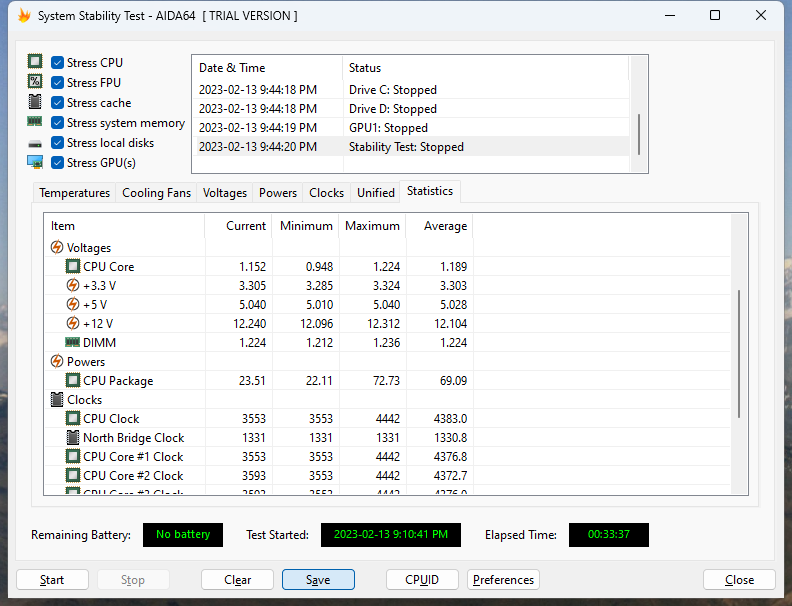This screenshot has width=792, height=606.
Task: Click the Status column header in log
Action: coord(485,68)
